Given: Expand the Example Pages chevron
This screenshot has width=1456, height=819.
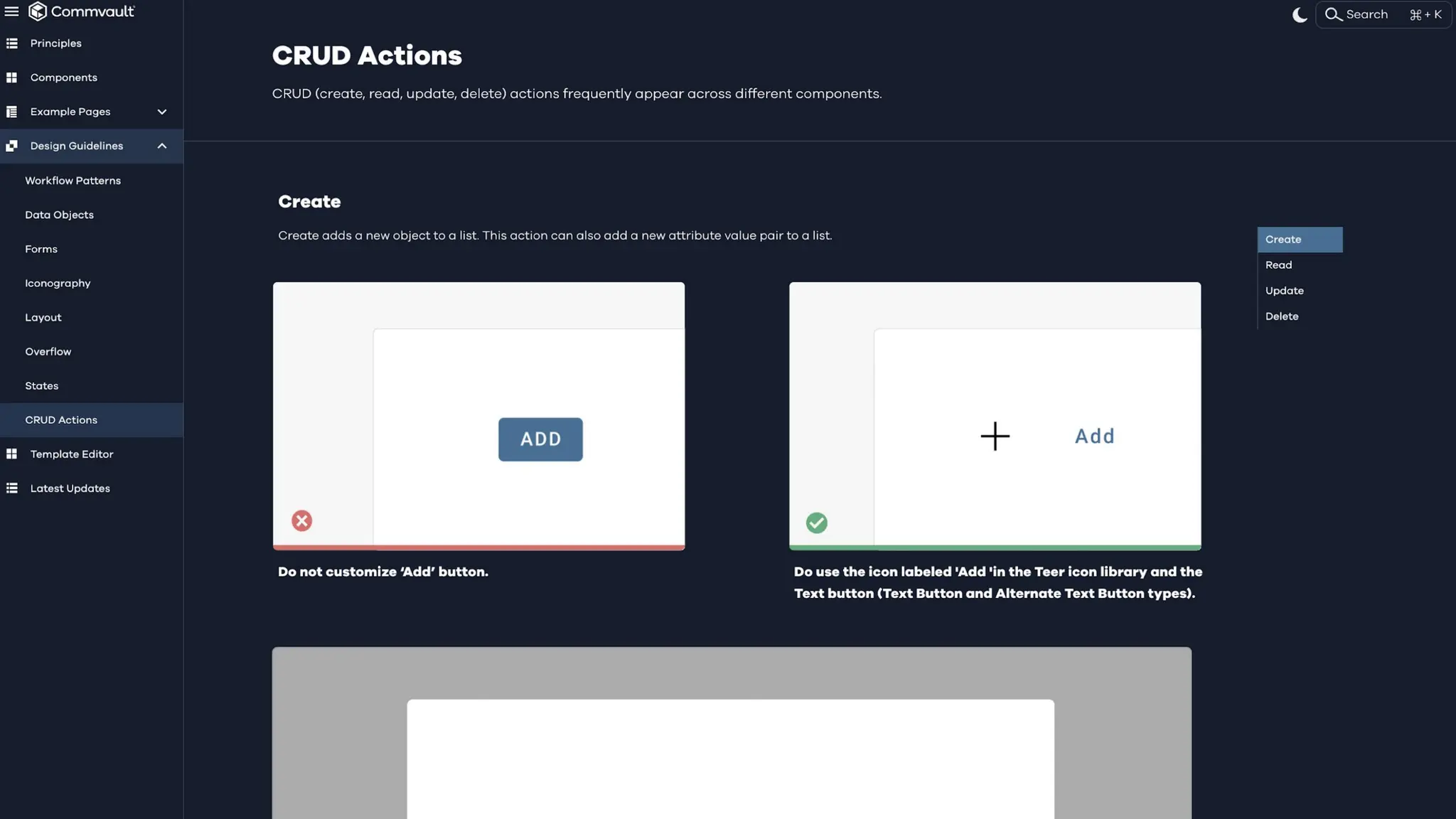Looking at the screenshot, I should (x=162, y=112).
